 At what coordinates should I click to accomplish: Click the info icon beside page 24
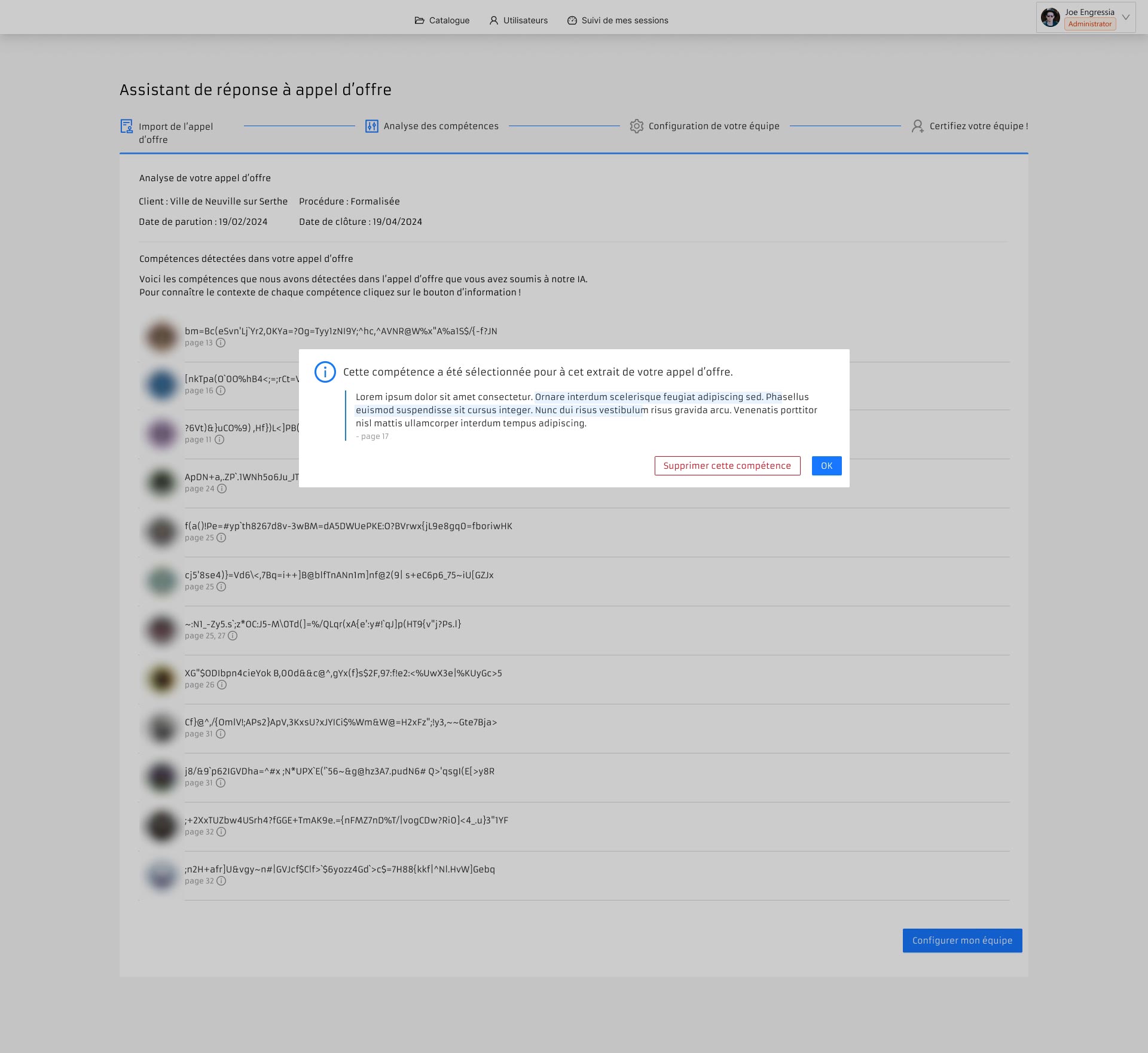point(222,489)
